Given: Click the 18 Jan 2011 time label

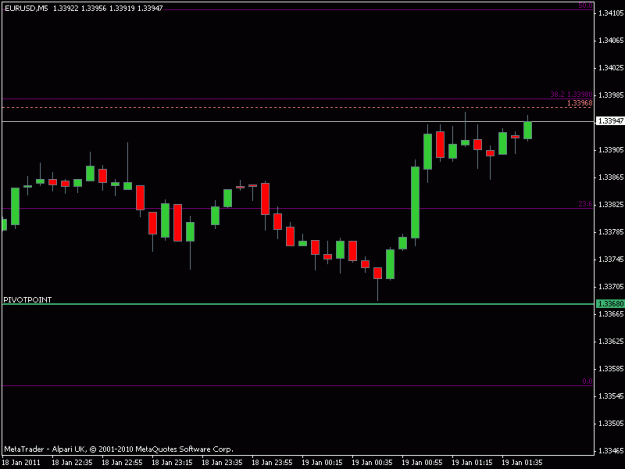Looking at the screenshot, I should tap(21, 463).
